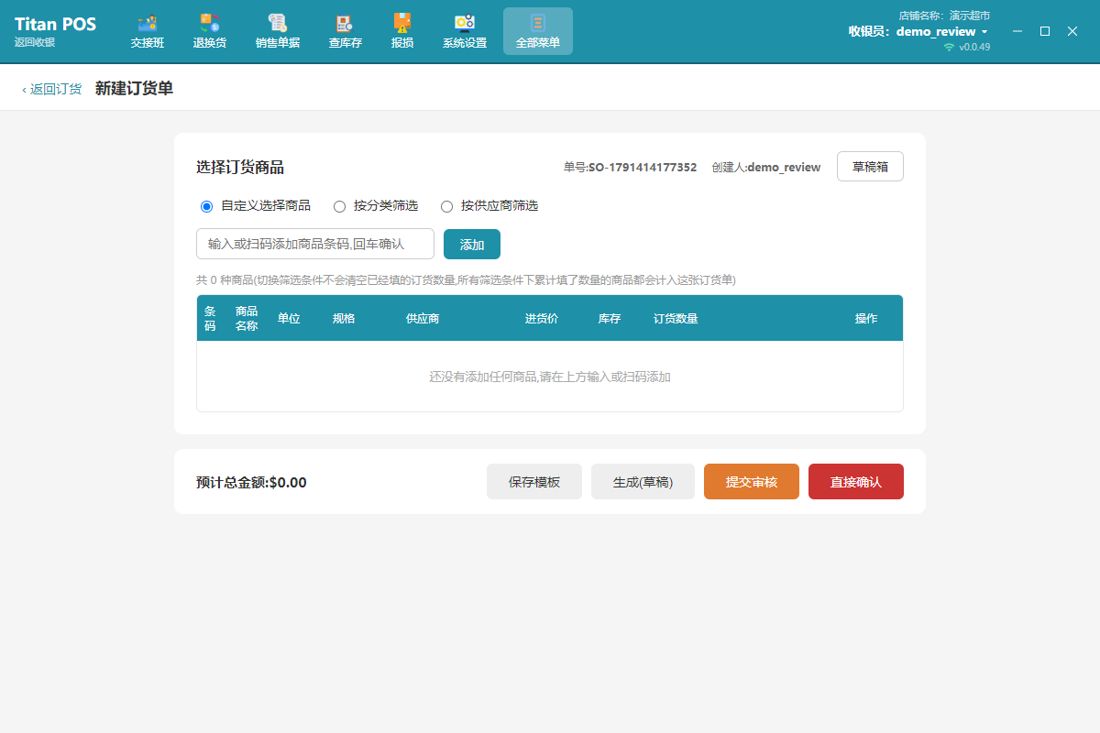Open the 退换货 returns icon
The width and height of the screenshot is (1100, 733).
210,32
